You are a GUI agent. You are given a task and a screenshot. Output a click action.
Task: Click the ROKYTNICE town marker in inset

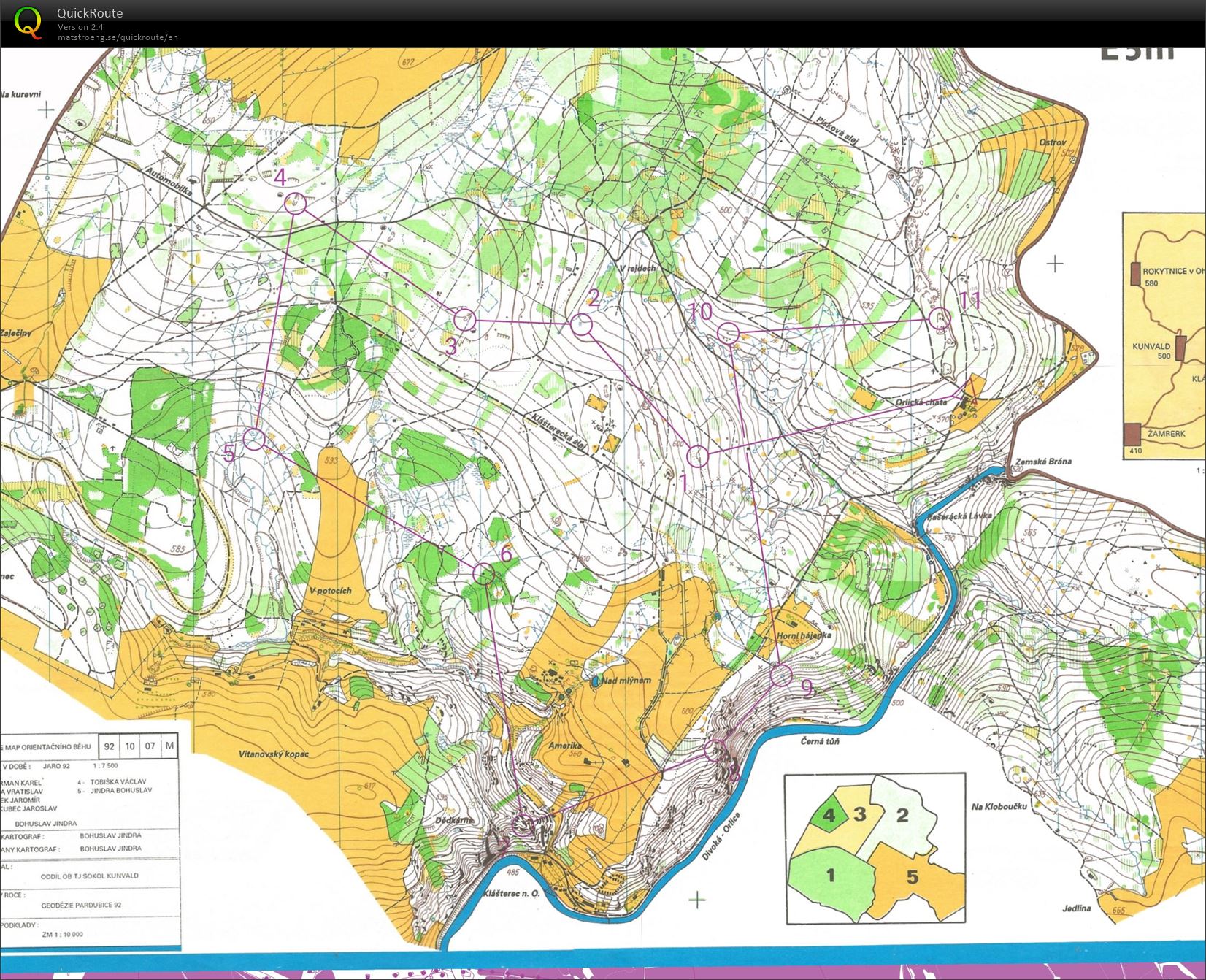tap(1135, 274)
